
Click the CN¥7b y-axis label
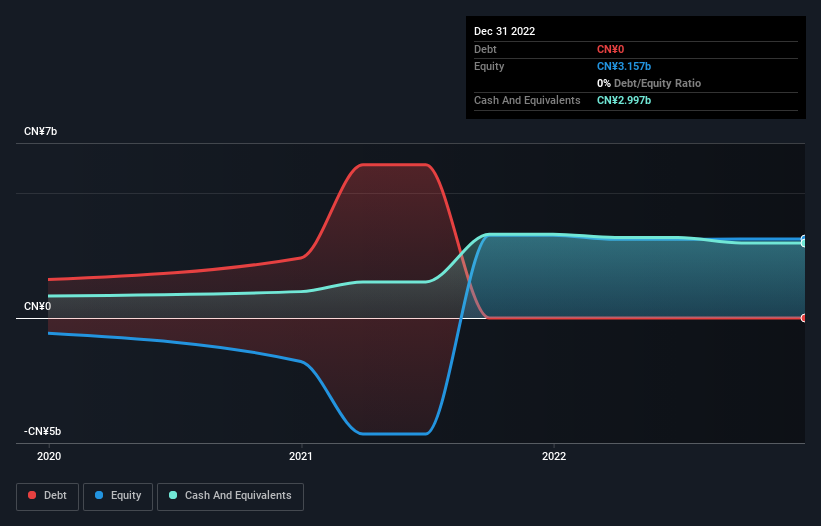(40, 131)
